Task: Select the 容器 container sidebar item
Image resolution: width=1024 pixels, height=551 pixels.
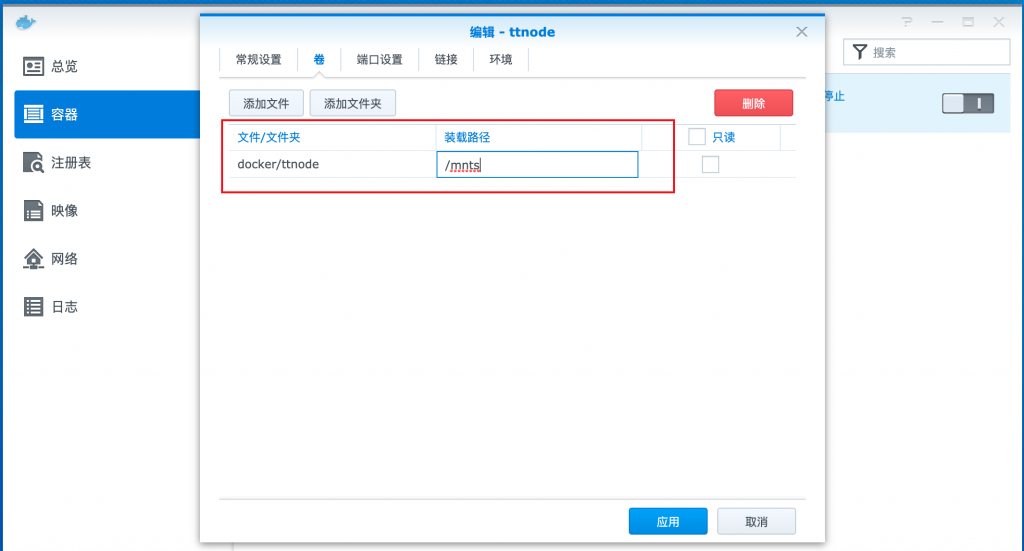Action: [x=63, y=114]
